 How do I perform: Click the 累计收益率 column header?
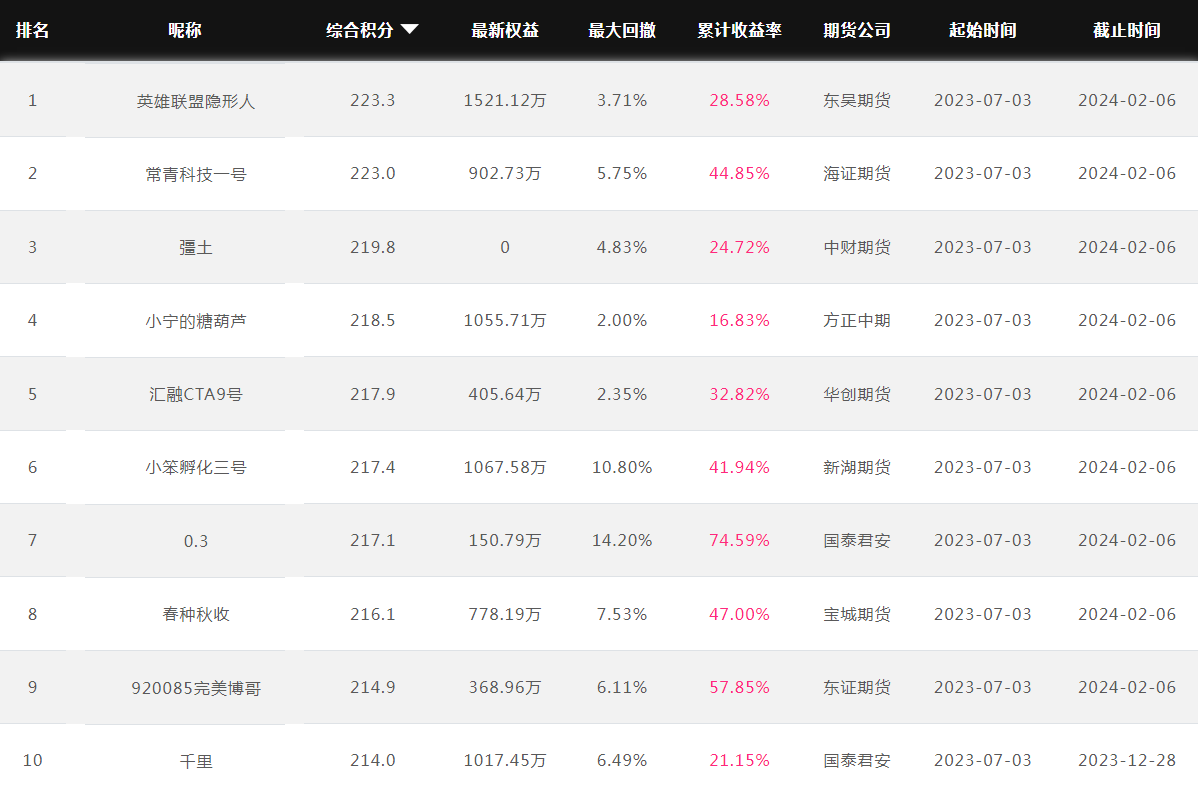pos(740,31)
